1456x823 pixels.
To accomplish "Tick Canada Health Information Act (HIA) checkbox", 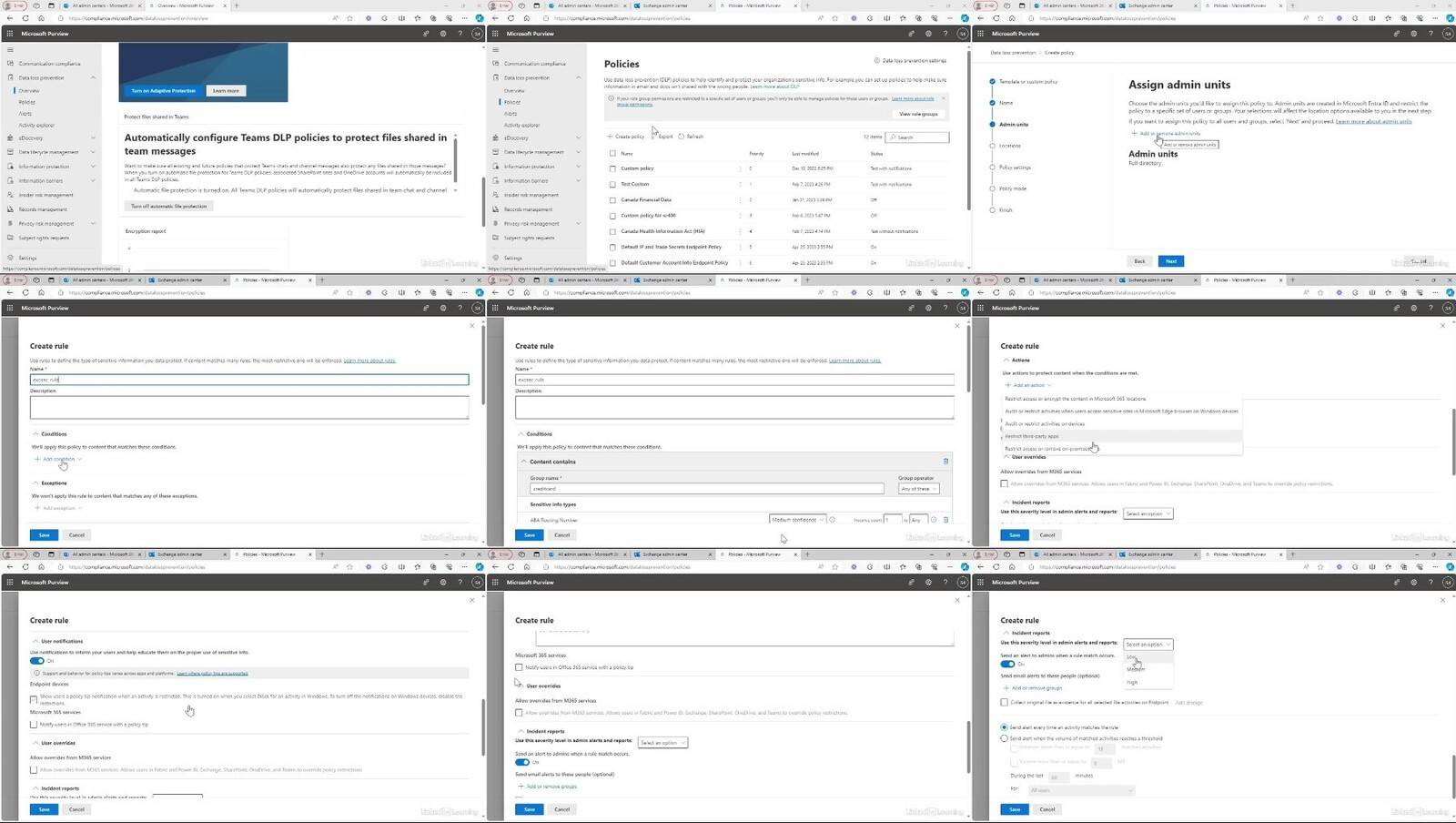I will pyautogui.click(x=612, y=231).
